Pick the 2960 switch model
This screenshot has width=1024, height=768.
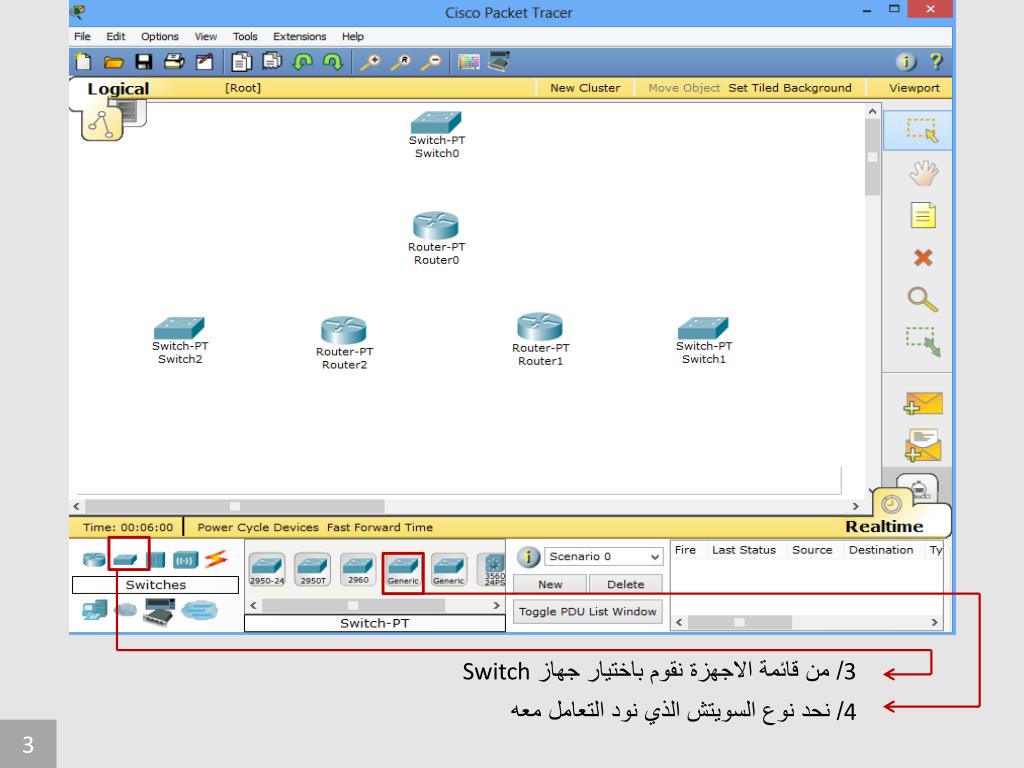point(358,569)
